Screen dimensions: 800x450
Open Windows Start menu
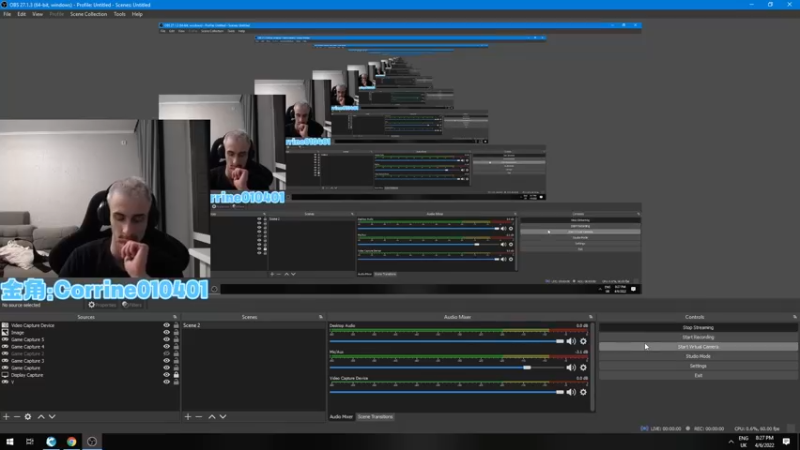click(x=10, y=441)
